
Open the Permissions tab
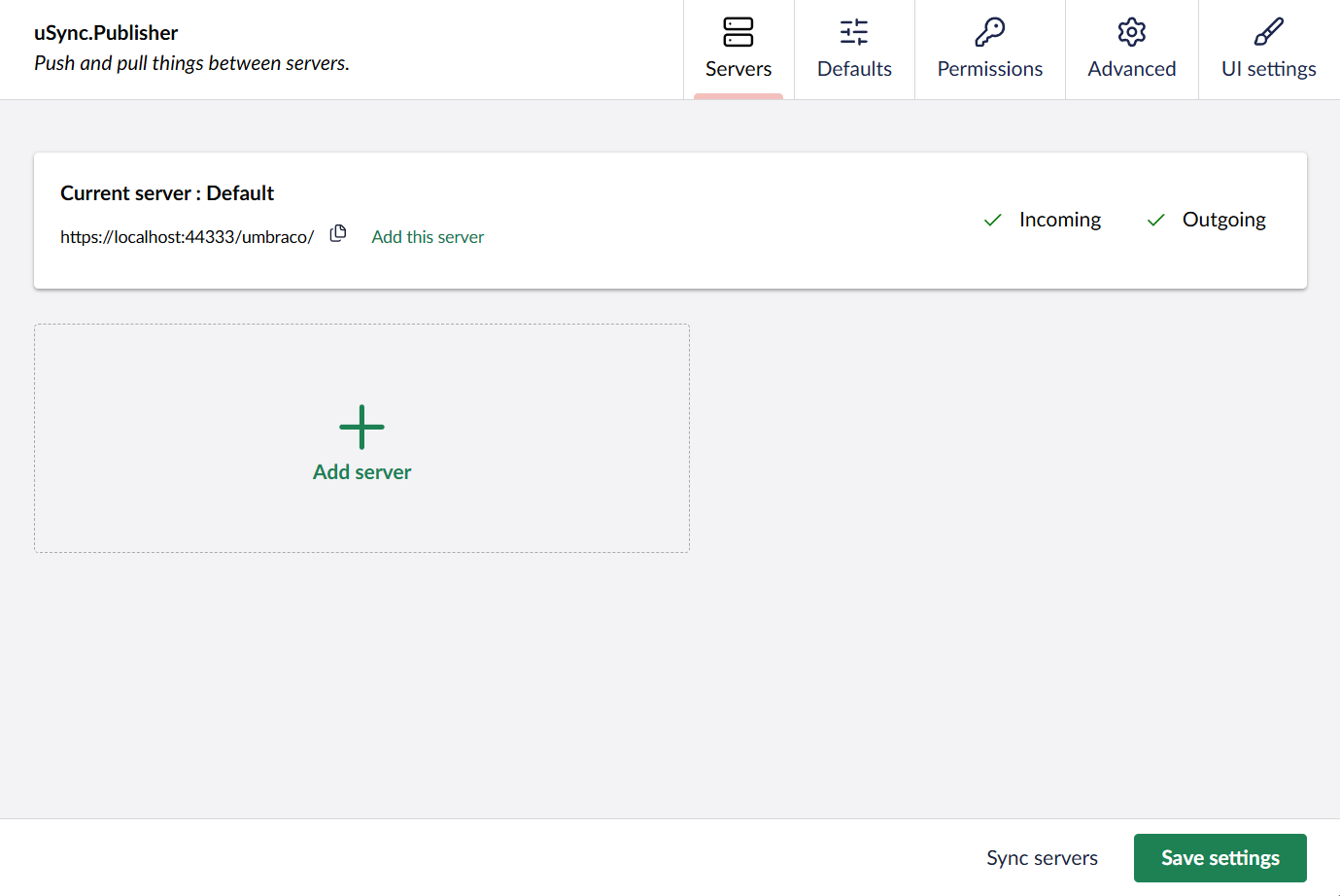tap(989, 68)
